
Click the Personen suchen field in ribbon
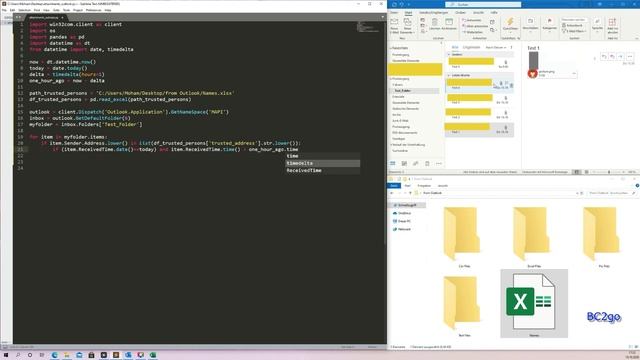pyautogui.click(x=574, y=20)
